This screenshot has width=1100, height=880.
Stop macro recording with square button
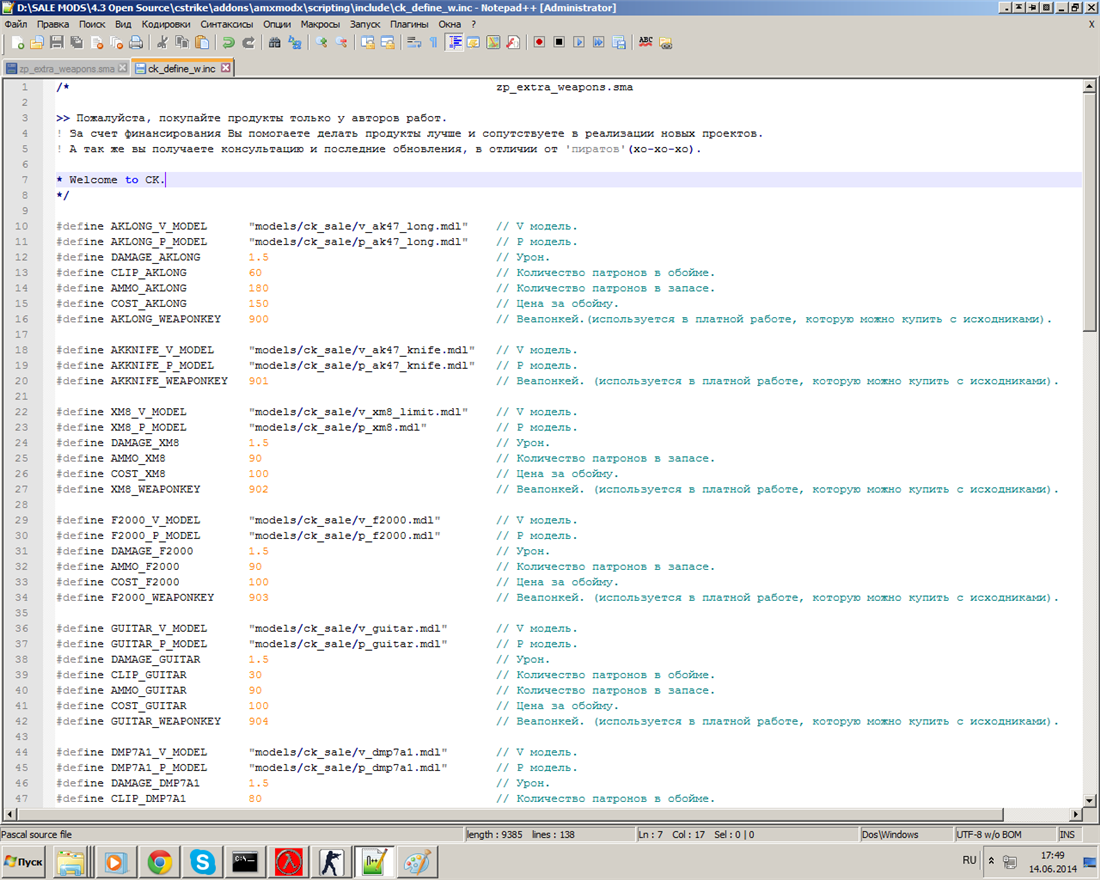click(x=558, y=43)
